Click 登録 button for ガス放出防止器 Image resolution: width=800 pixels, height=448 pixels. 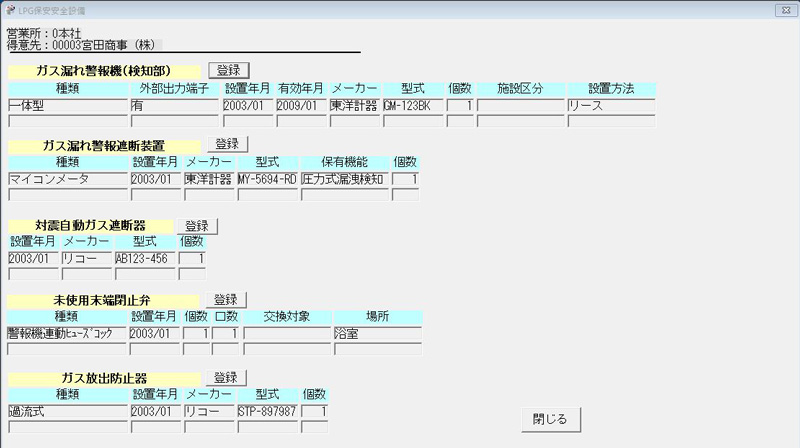point(226,378)
